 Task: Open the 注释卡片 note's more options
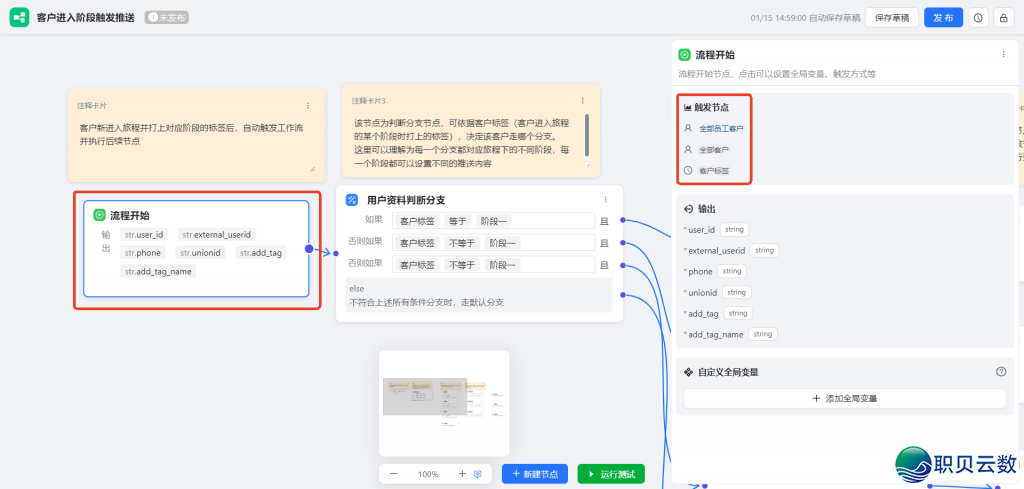pos(307,105)
